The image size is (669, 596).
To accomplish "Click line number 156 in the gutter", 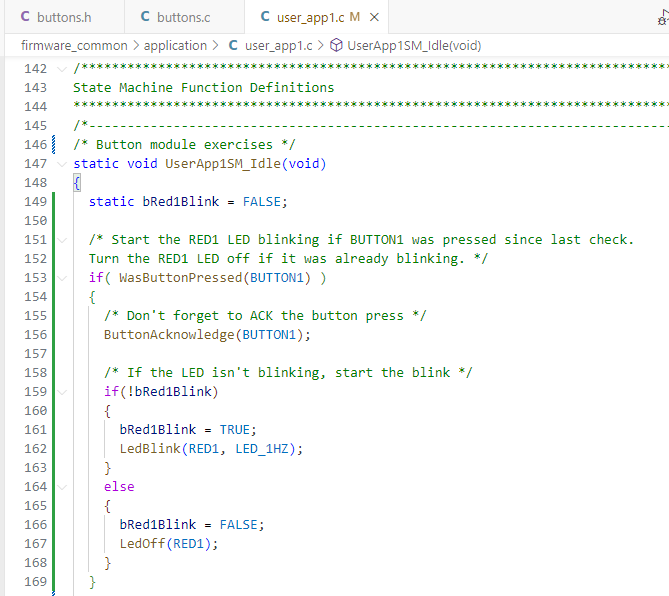I will click(35, 334).
